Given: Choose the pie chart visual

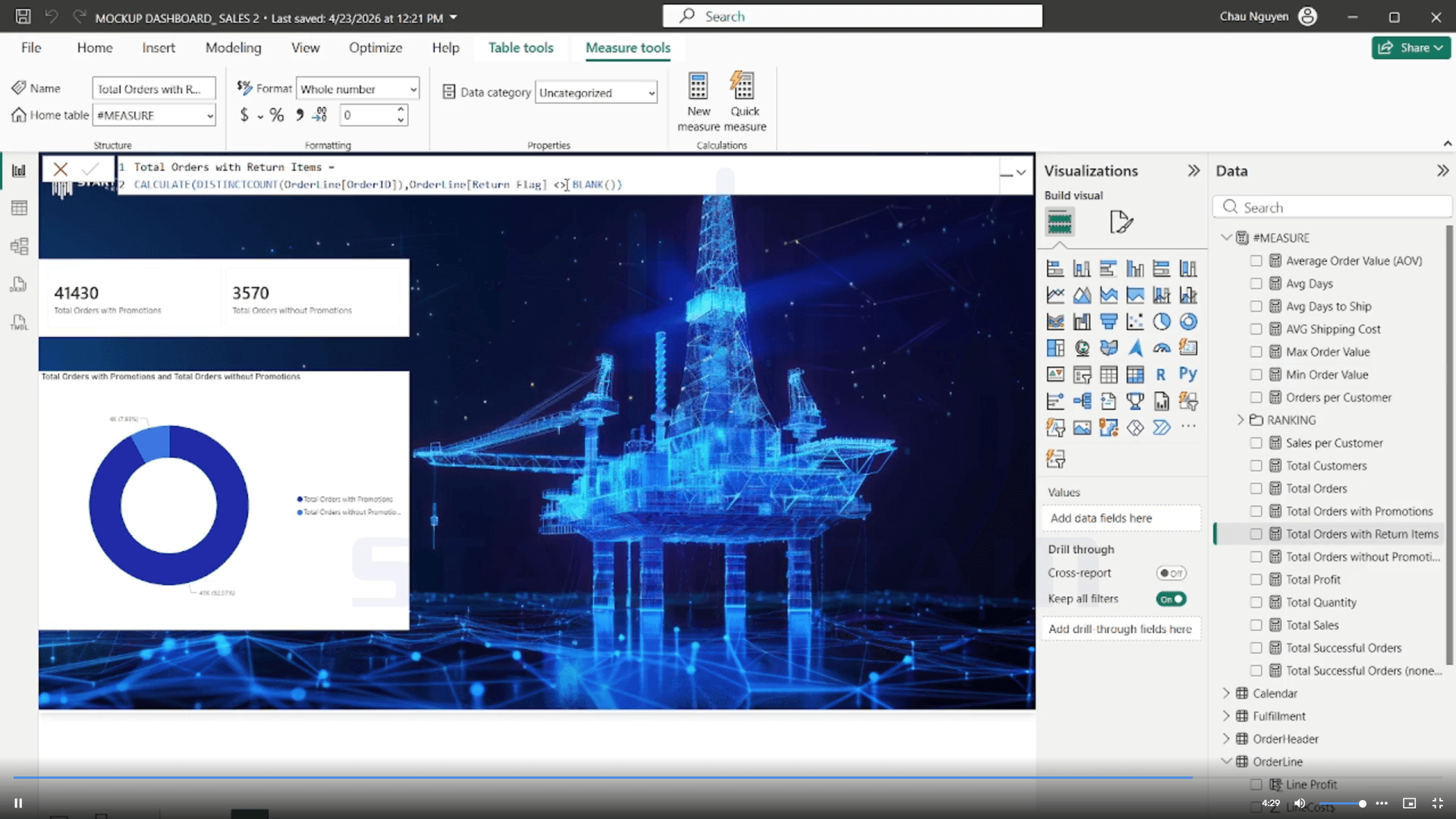Looking at the screenshot, I should (1161, 322).
